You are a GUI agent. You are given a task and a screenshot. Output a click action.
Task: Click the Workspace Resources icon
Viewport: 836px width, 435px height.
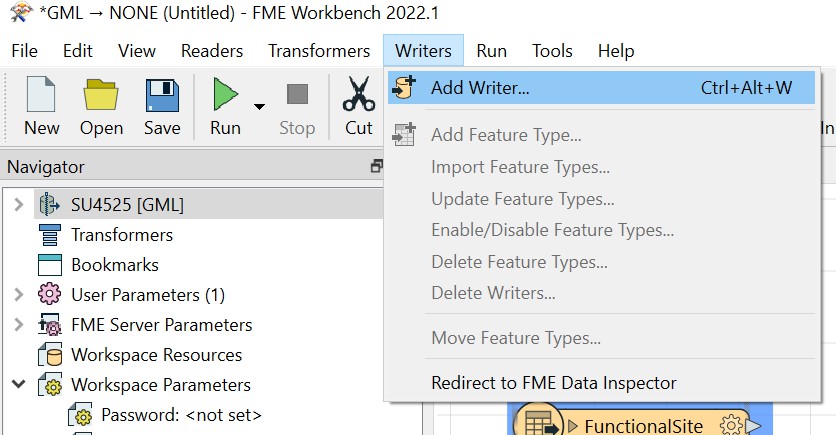pyautogui.click(x=50, y=355)
